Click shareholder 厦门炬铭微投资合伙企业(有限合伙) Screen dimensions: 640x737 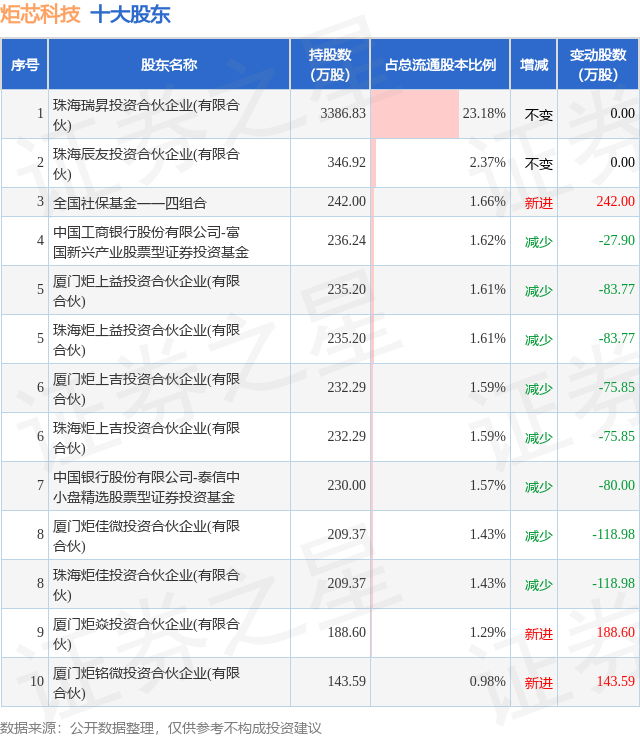[x=146, y=682]
